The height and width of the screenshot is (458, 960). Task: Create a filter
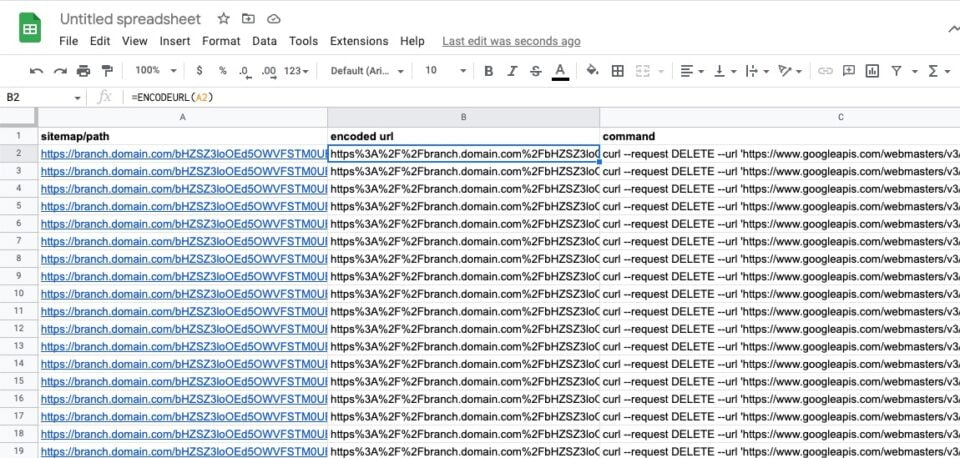click(896, 71)
